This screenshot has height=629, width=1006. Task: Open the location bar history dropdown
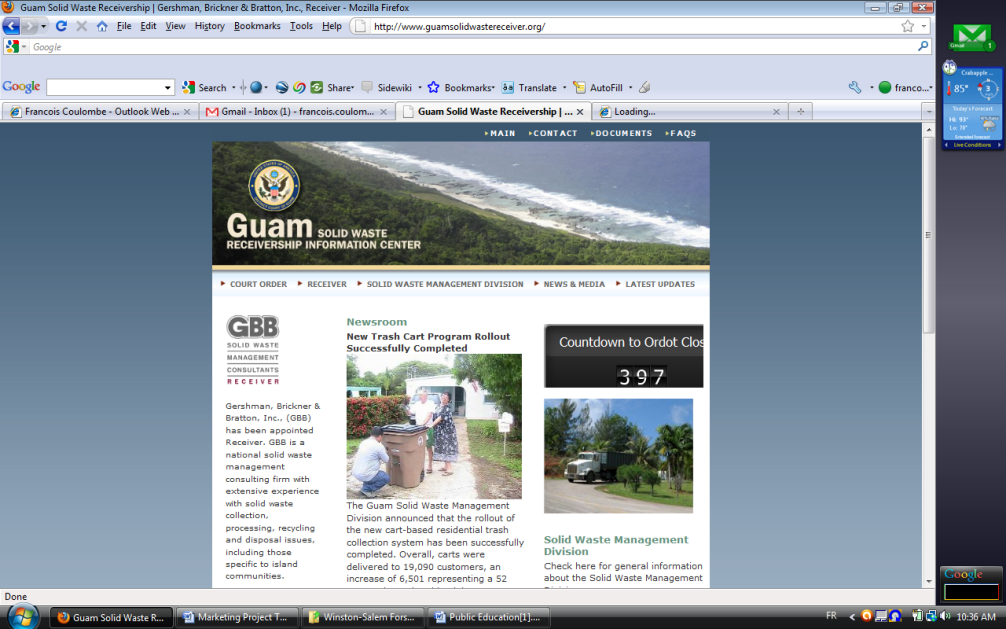(924, 26)
